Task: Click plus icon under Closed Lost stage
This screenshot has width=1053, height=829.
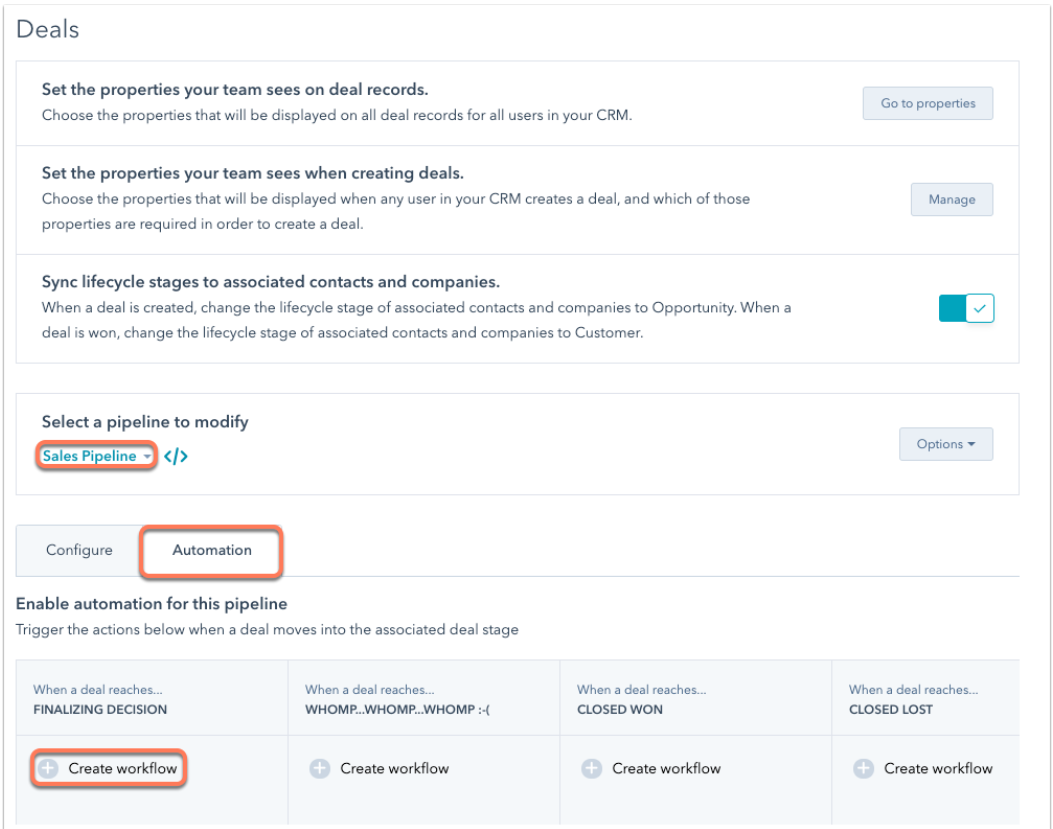Action: 864,769
